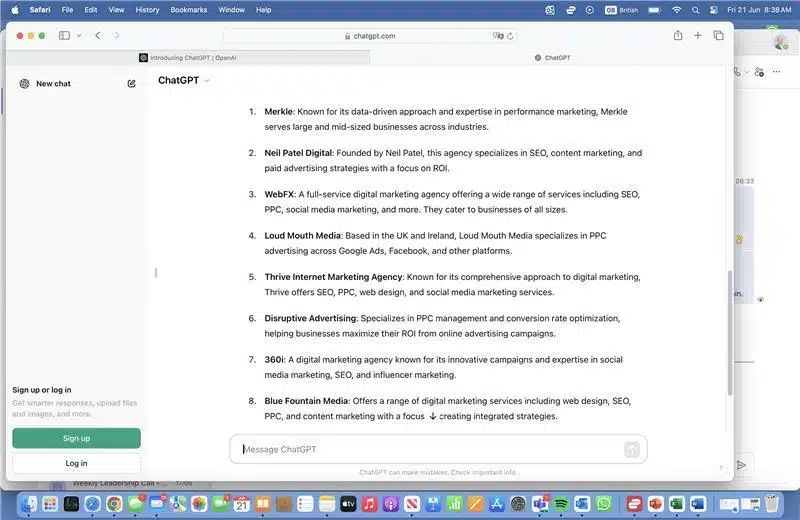Open Launchpad from the Dock
Image resolution: width=800 pixels, height=520 pixels.
[x=50, y=504]
